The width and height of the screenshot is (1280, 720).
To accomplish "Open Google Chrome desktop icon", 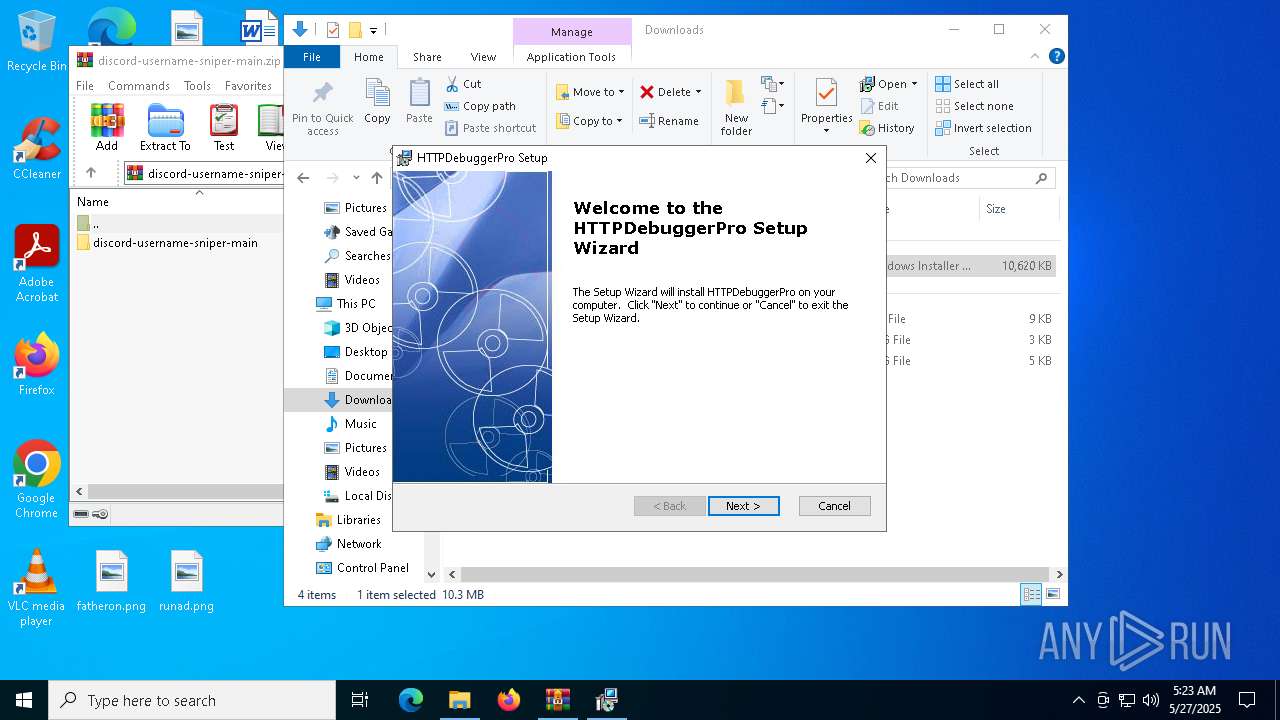I will 37,480.
